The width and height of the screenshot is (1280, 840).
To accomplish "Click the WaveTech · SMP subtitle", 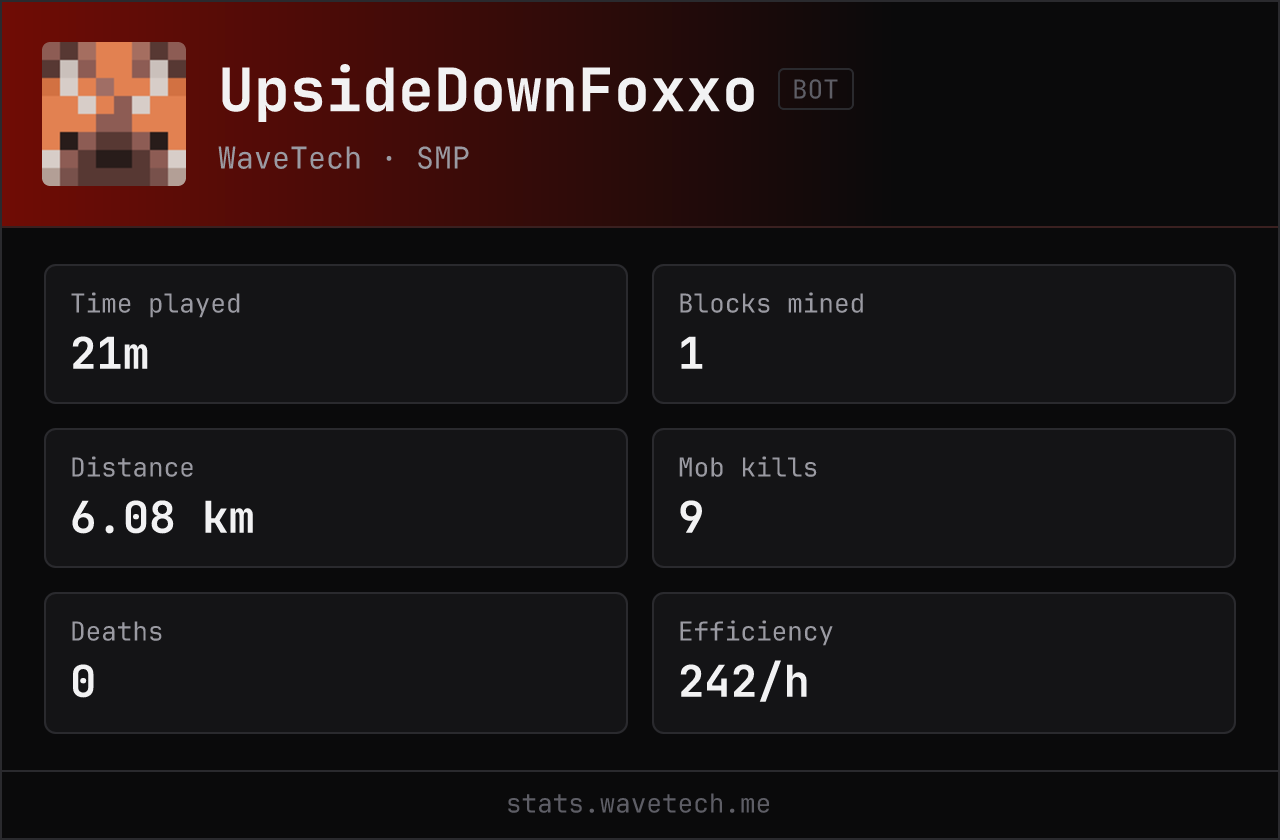I will point(344,158).
